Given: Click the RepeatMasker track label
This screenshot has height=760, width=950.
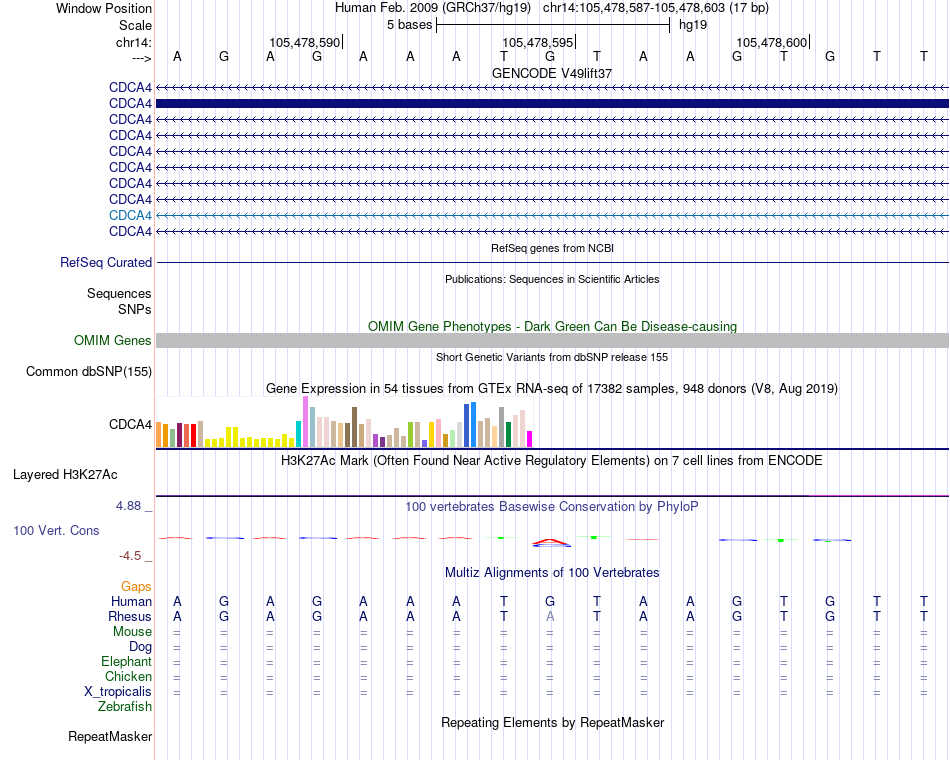Looking at the screenshot, I should tap(110, 737).
